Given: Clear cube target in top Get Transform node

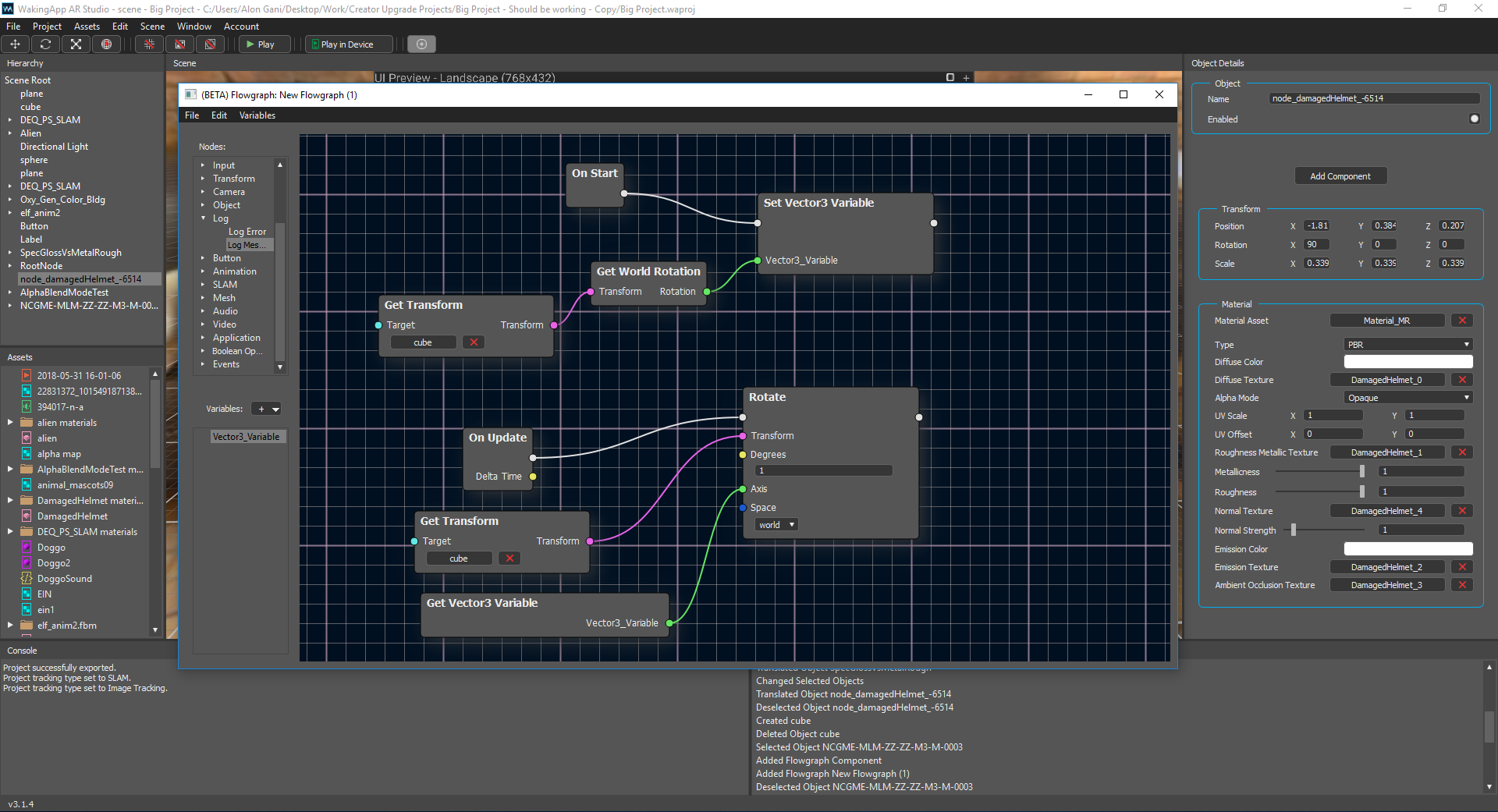Looking at the screenshot, I should click(474, 342).
